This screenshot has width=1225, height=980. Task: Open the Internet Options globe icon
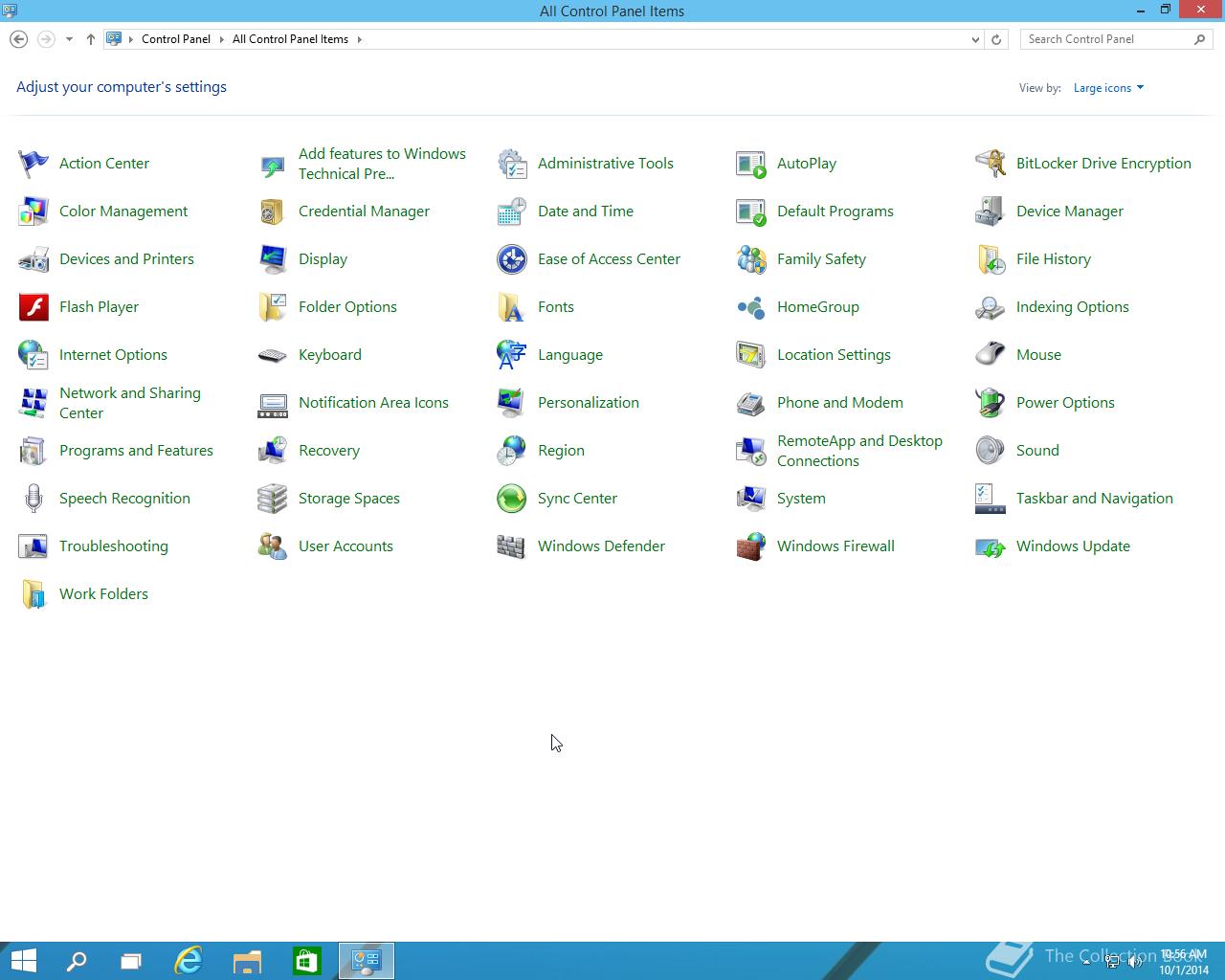(33, 355)
